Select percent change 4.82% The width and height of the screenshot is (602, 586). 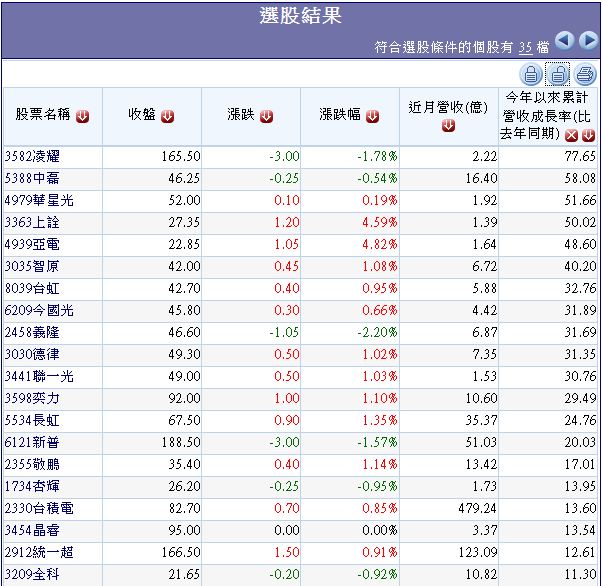pos(380,245)
